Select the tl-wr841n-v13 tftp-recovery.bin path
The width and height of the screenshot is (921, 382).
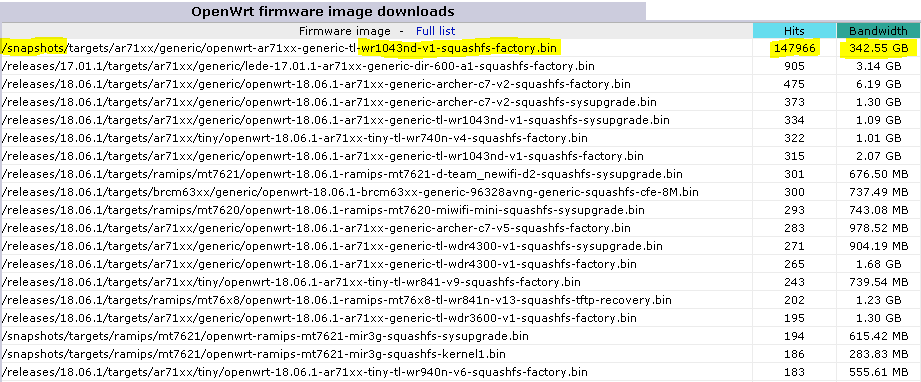tap(337, 300)
